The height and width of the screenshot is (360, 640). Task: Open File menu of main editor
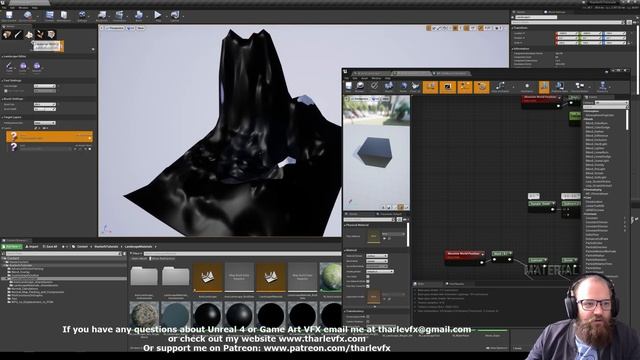coord(4,7)
